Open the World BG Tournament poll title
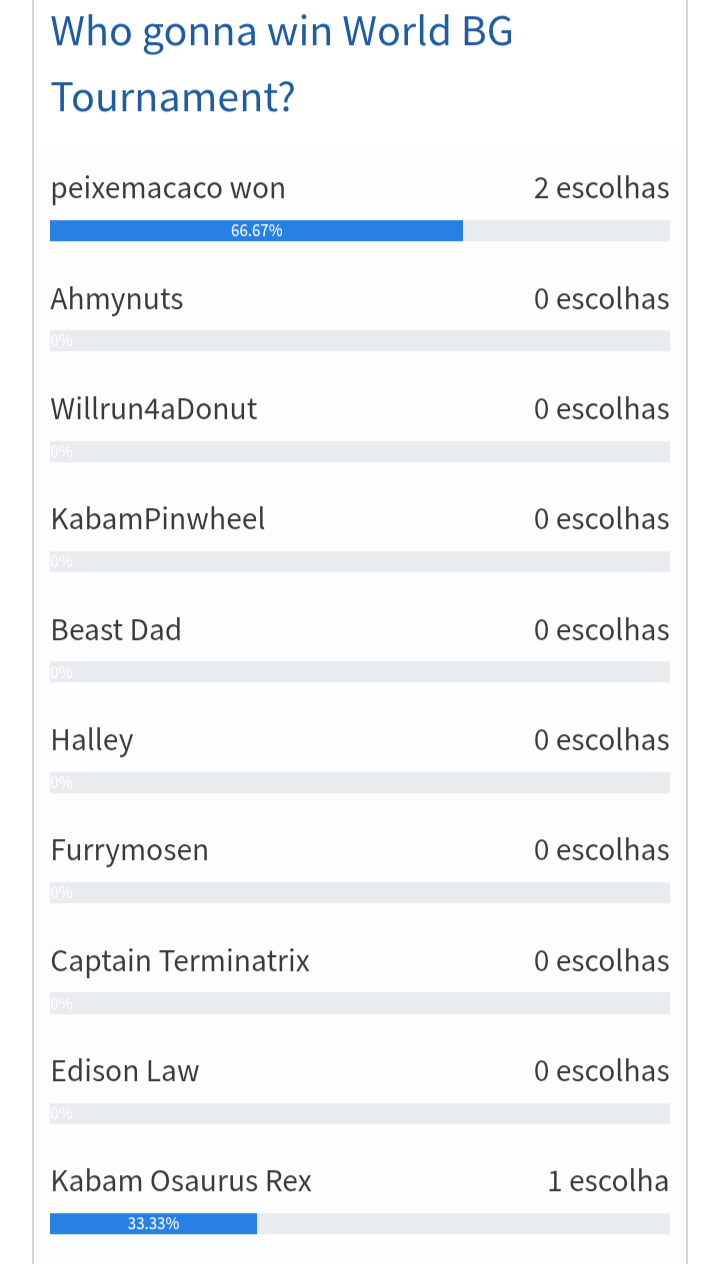The width and height of the screenshot is (720, 1264). (281, 65)
